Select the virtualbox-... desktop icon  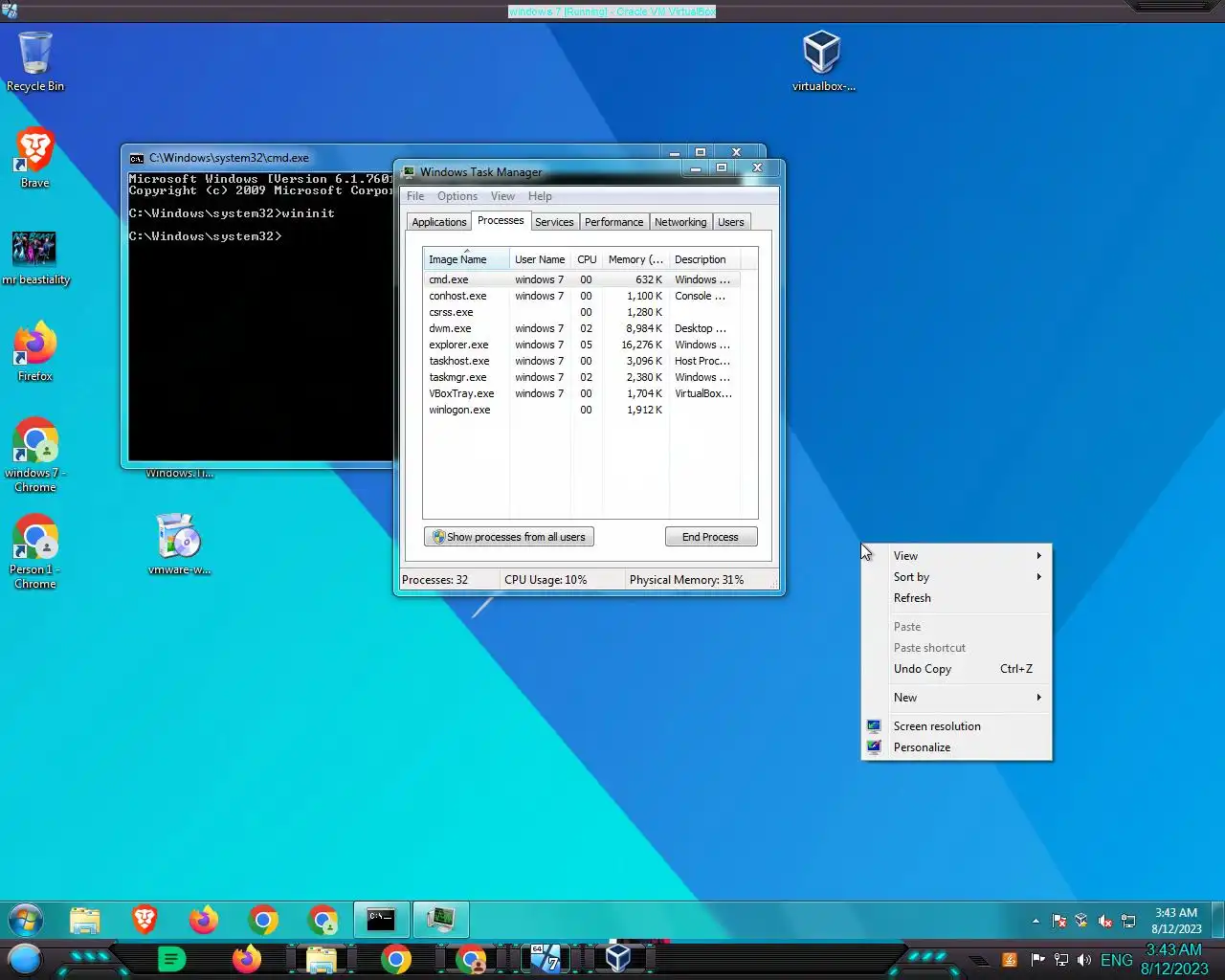823,61
